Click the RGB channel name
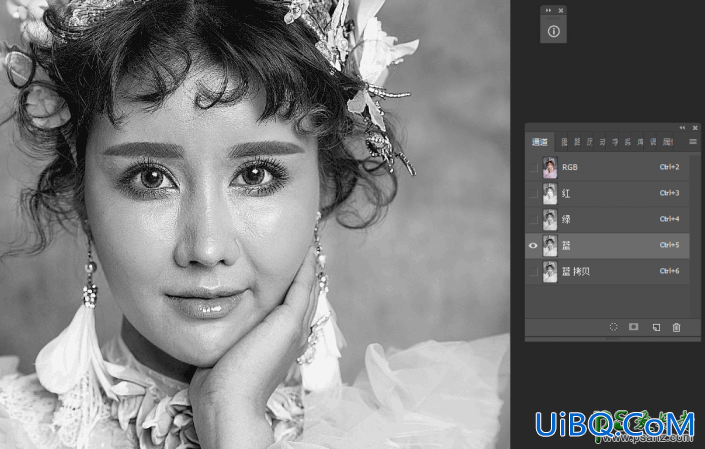The image size is (705, 449). tap(570, 167)
